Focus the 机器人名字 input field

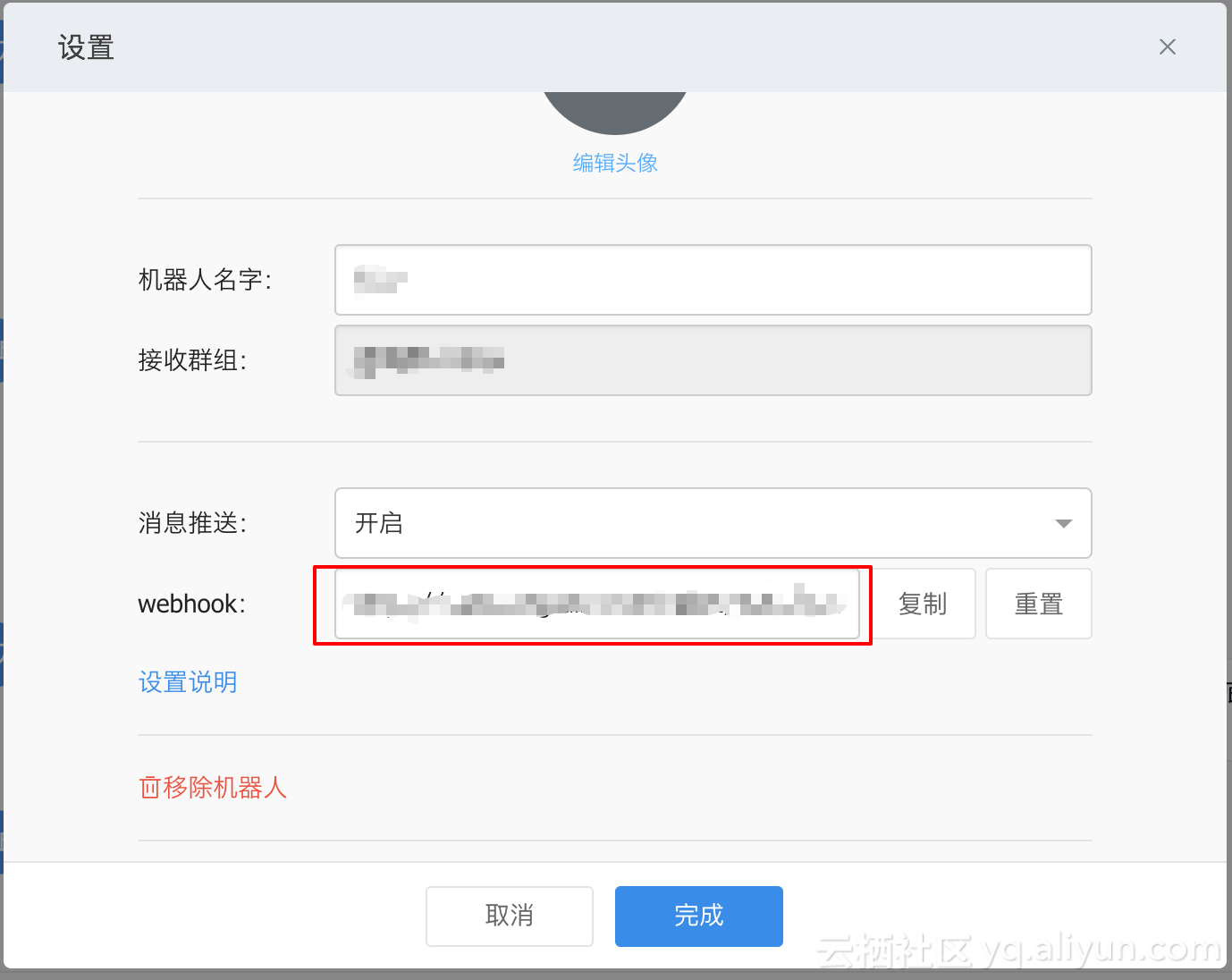click(x=713, y=280)
